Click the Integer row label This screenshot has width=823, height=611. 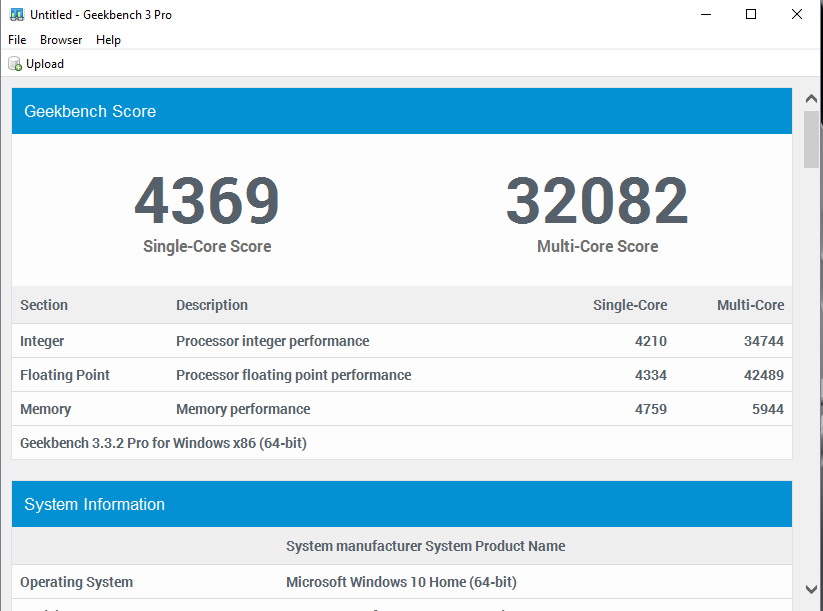(42, 341)
